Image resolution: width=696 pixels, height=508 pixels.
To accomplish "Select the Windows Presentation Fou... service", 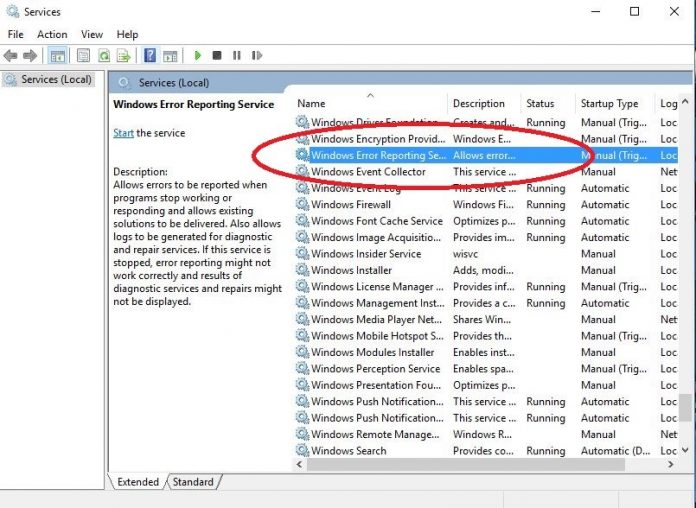I will pyautogui.click(x=376, y=385).
